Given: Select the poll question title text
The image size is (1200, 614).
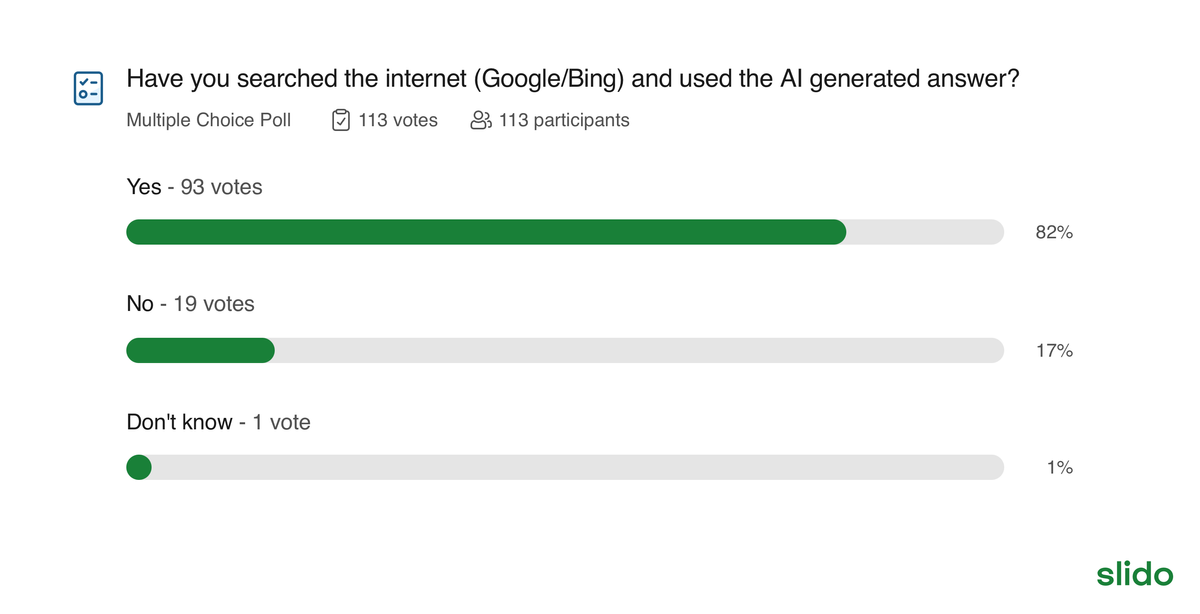Looking at the screenshot, I should coord(572,79).
